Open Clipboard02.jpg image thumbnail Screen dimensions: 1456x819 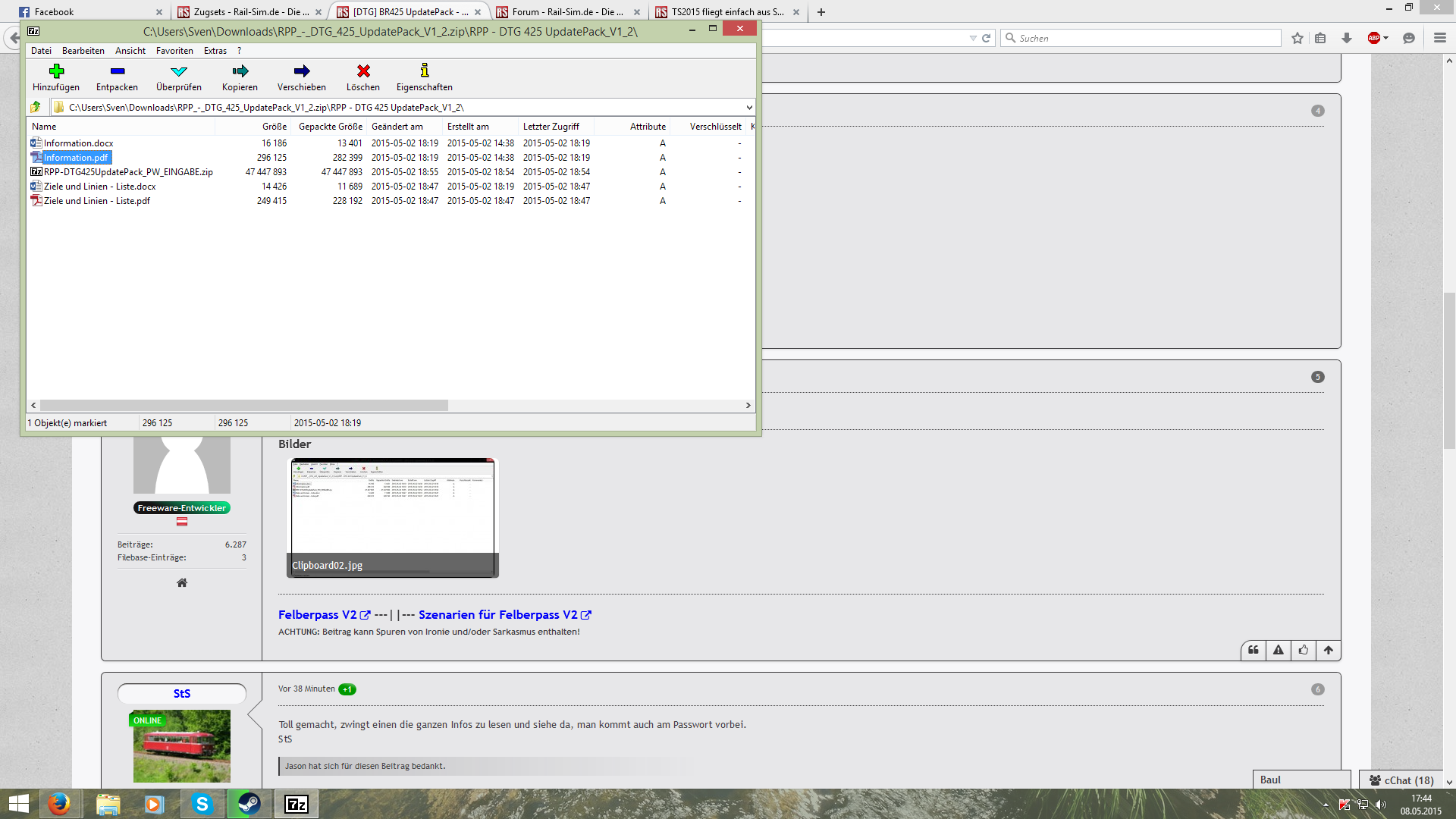(392, 518)
